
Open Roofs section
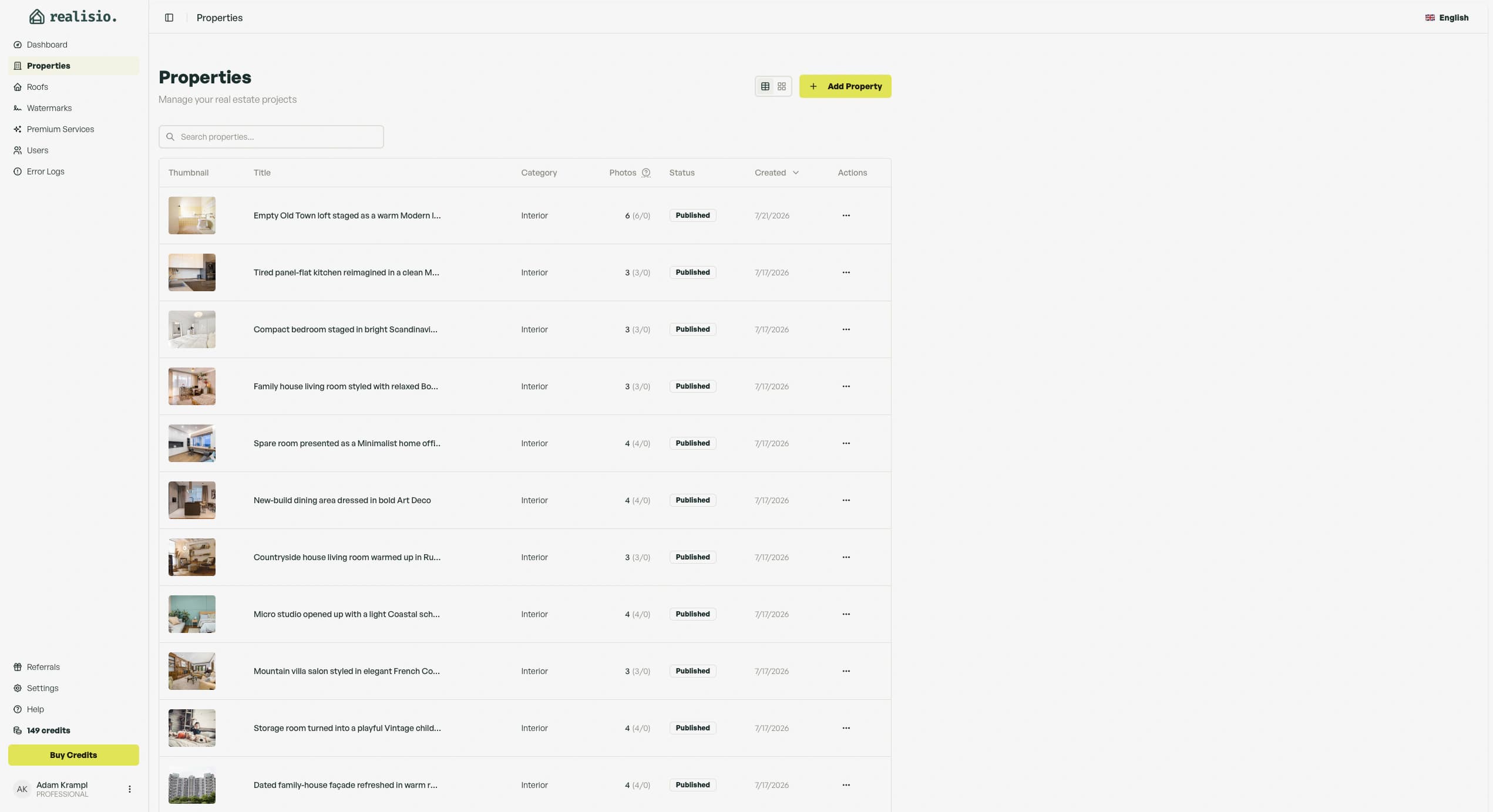[73, 87]
